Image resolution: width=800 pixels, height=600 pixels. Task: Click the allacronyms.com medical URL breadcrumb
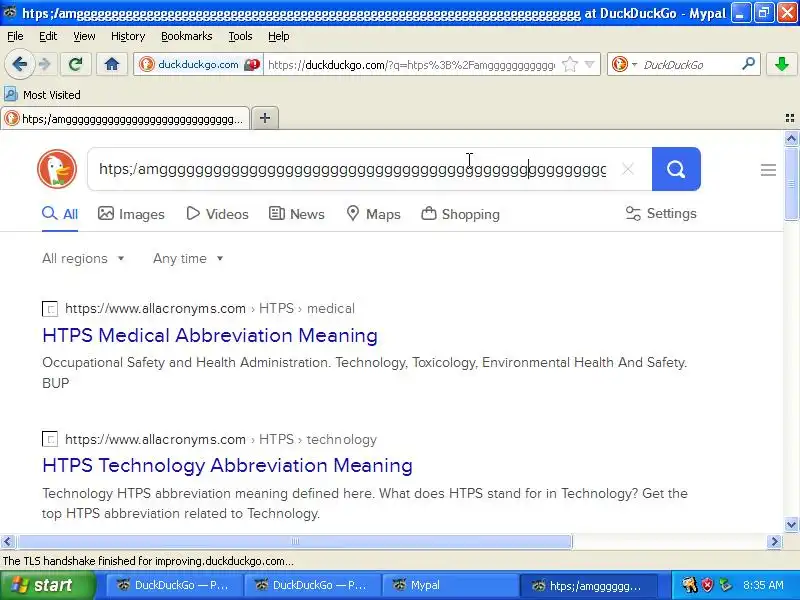point(210,309)
